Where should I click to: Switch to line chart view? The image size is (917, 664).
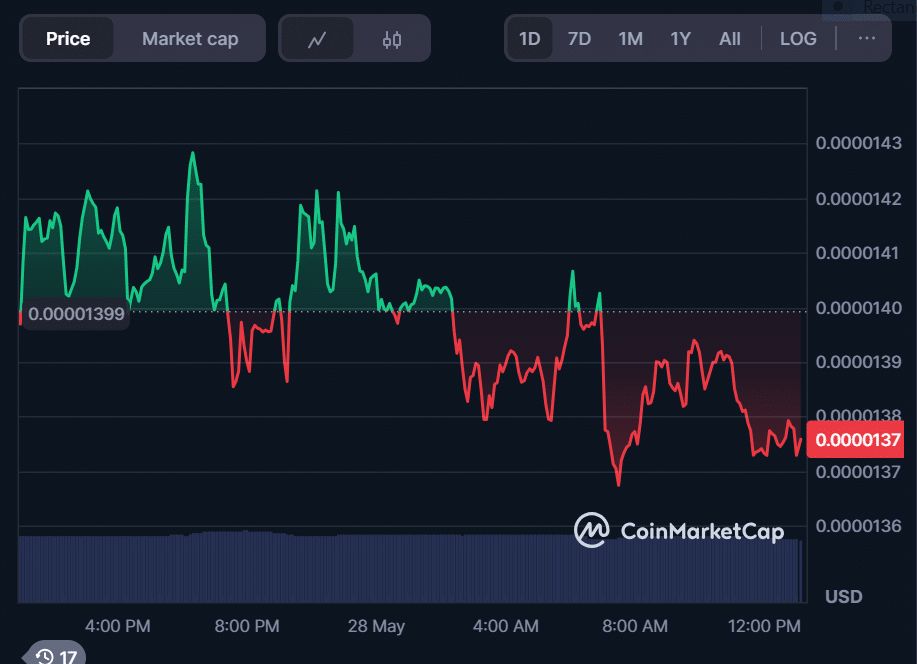click(x=317, y=39)
